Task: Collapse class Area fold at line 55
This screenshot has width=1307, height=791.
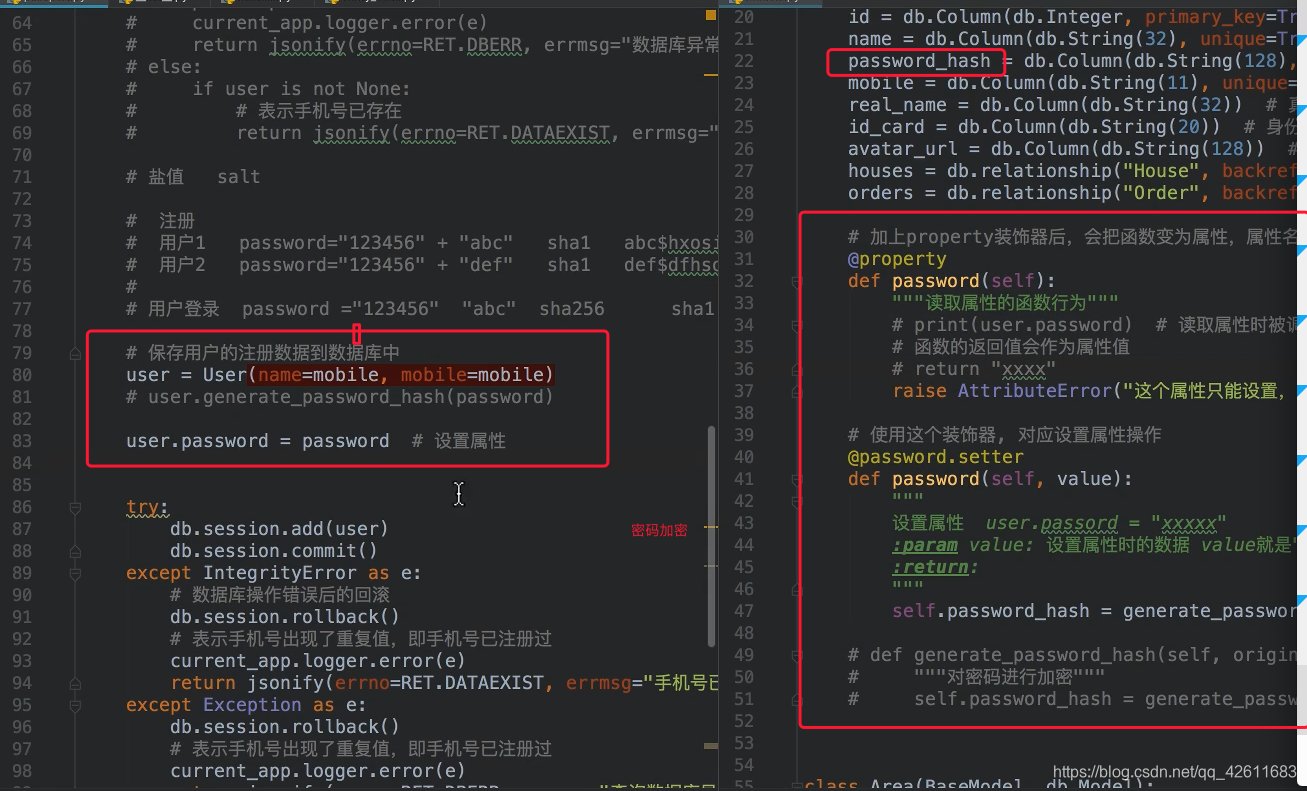Action: [796, 787]
